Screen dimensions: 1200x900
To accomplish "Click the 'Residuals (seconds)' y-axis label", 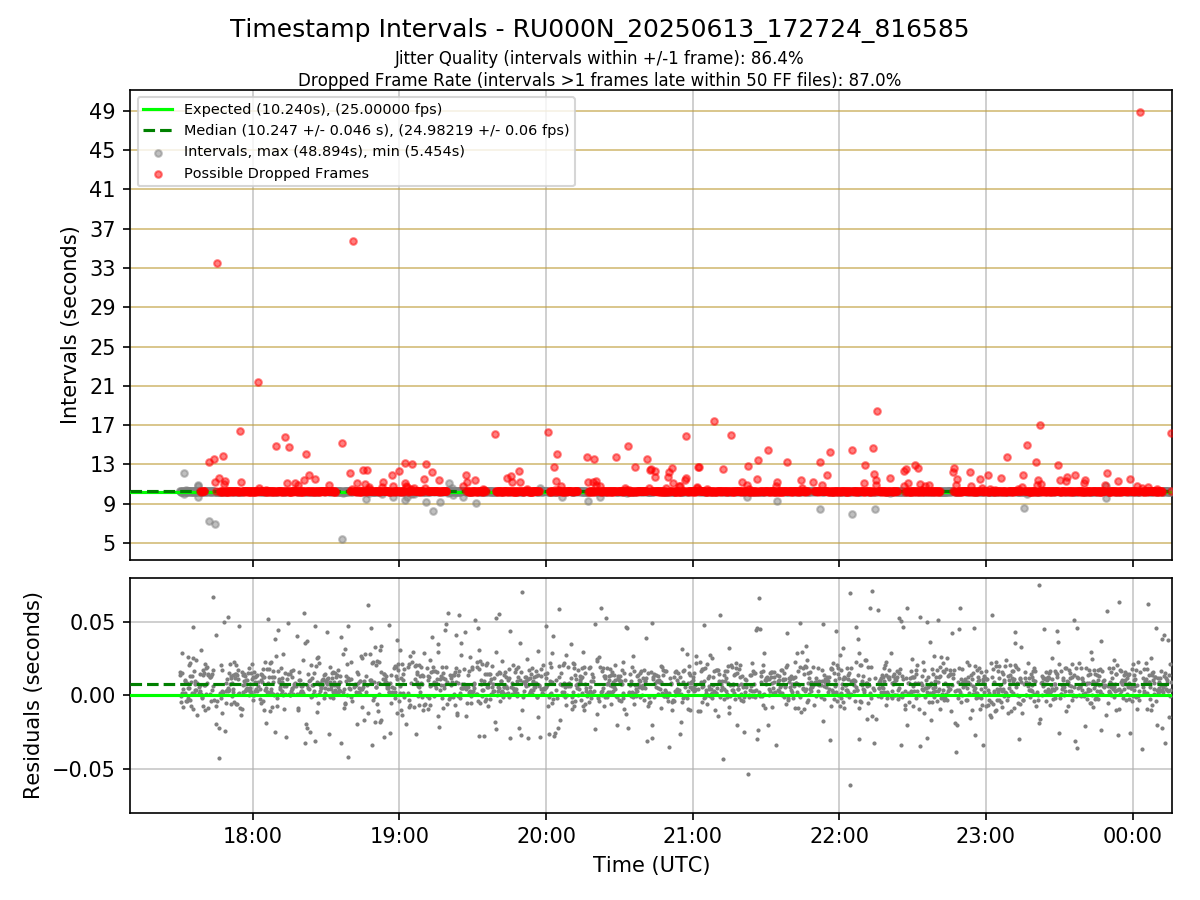I will point(33,696).
